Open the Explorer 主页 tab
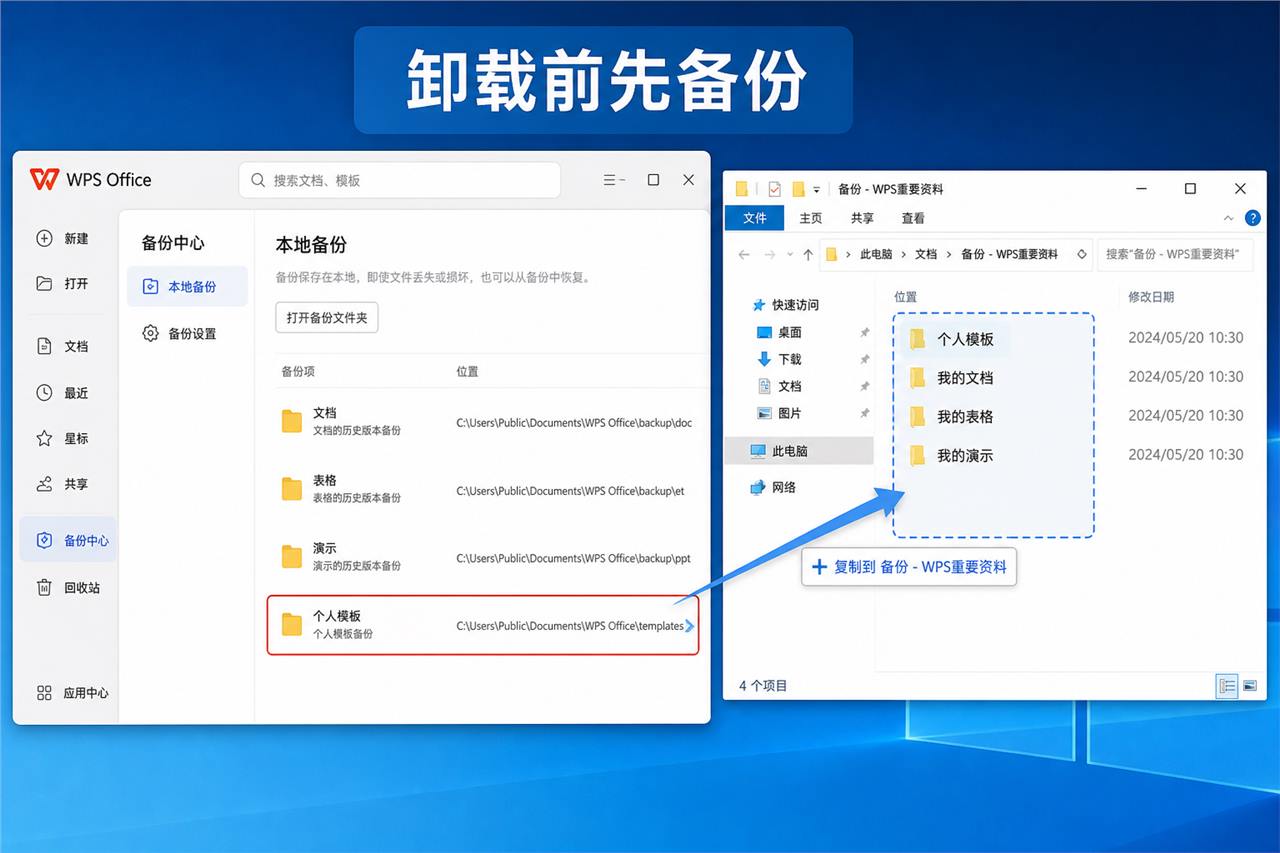The width and height of the screenshot is (1280, 853). (x=811, y=218)
